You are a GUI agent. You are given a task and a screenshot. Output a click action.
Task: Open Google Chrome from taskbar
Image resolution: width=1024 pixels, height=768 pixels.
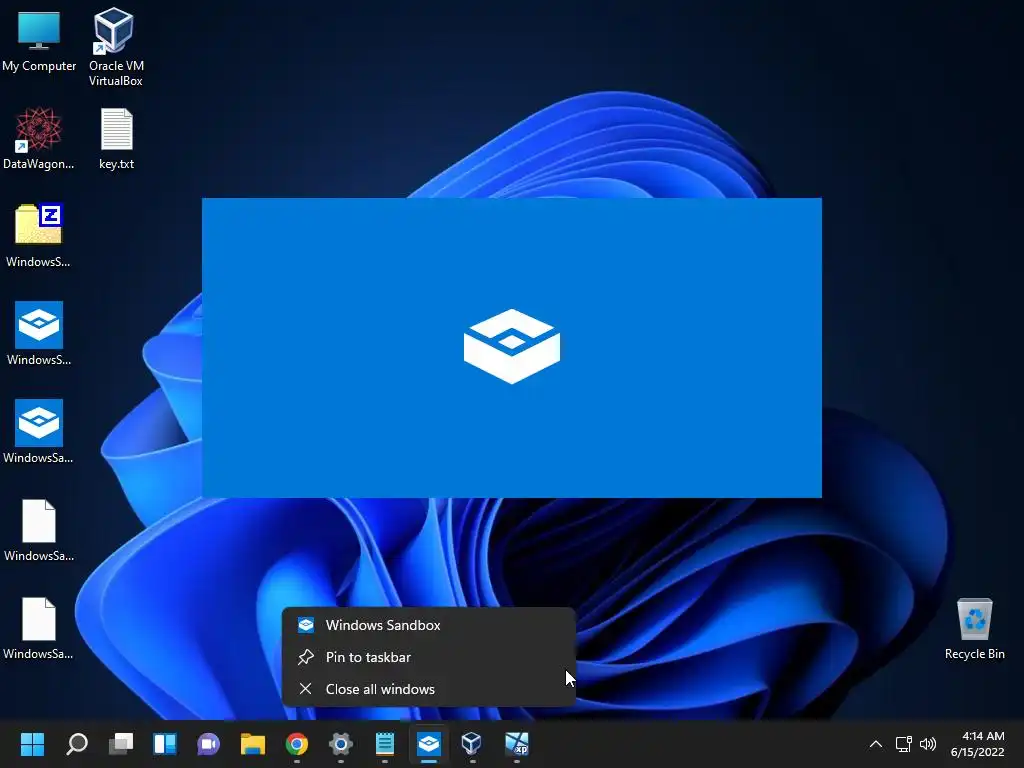coord(296,744)
